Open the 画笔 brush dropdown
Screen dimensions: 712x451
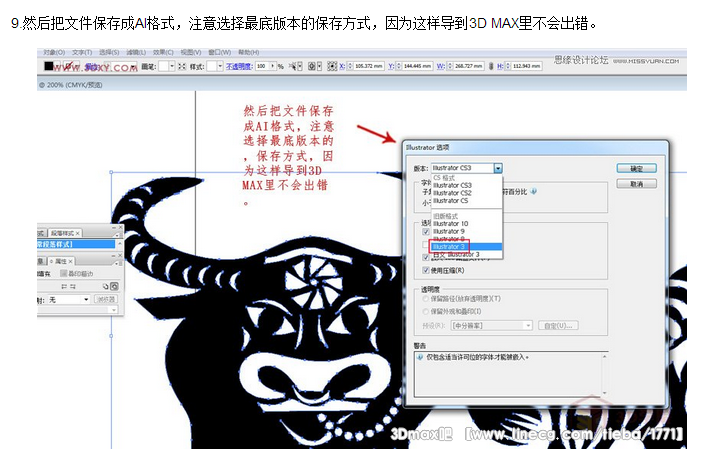click(172, 66)
